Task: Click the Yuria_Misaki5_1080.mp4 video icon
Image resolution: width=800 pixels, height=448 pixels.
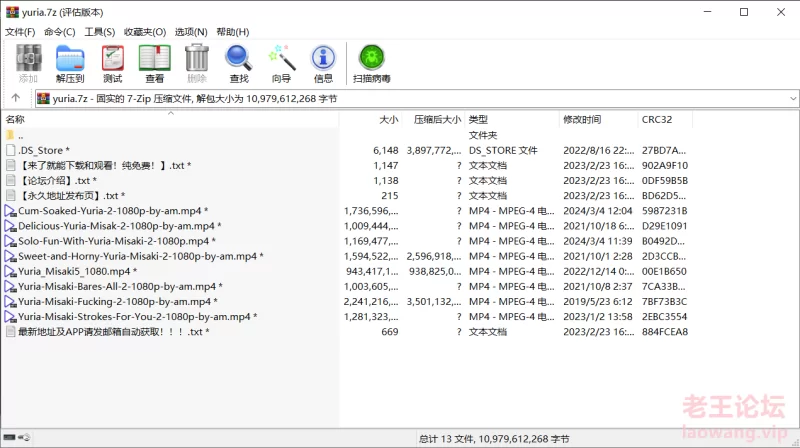Action: click(x=10, y=271)
